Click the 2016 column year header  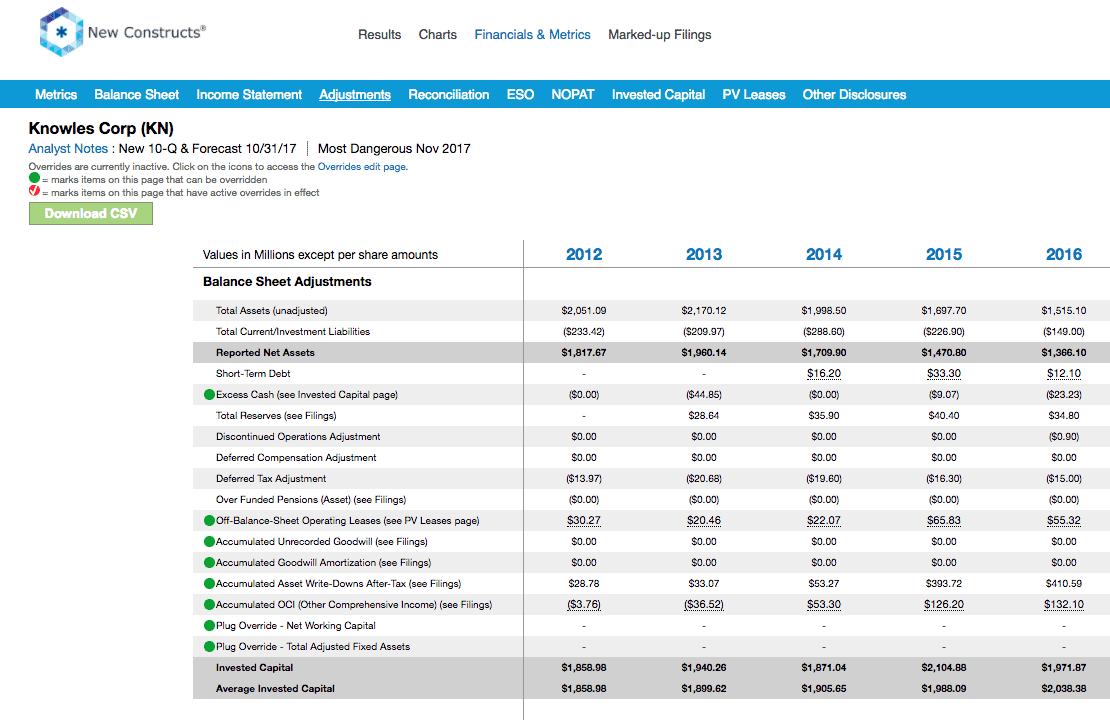[1064, 255]
